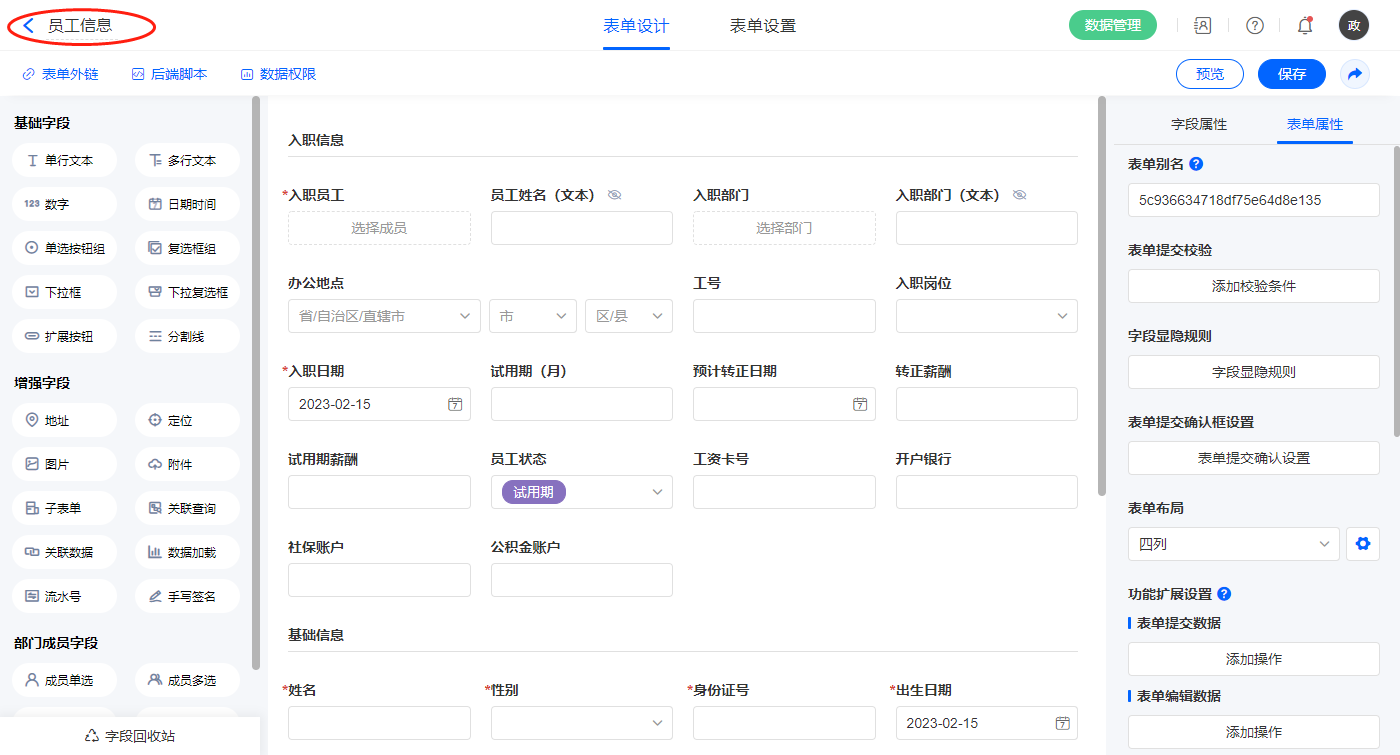Click the help icon beside 表单别名
The width and height of the screenshot is (1400, 755).
1196,164
